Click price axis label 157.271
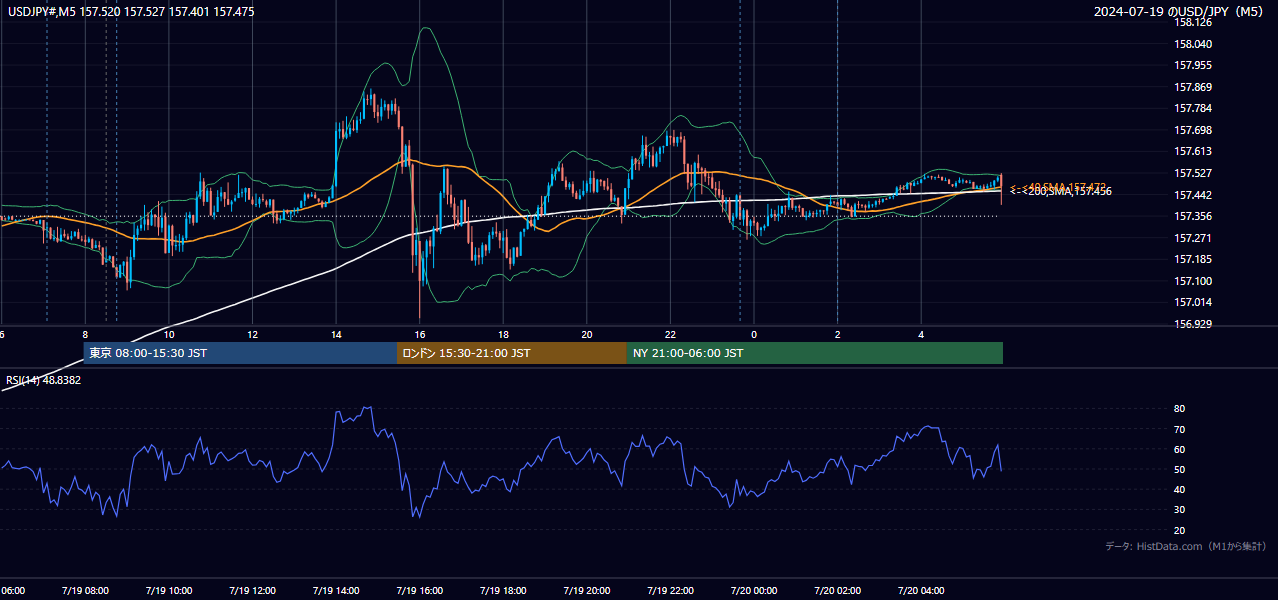1278x600 pixels. coord(1193,238)
